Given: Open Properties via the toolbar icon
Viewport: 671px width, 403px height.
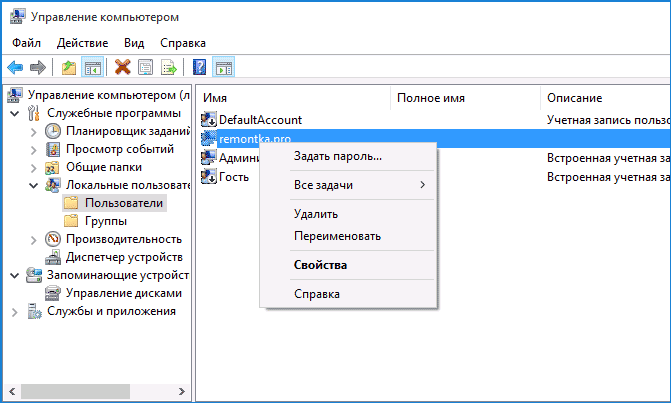Looking at the screenshot, I should pos(146,68).
